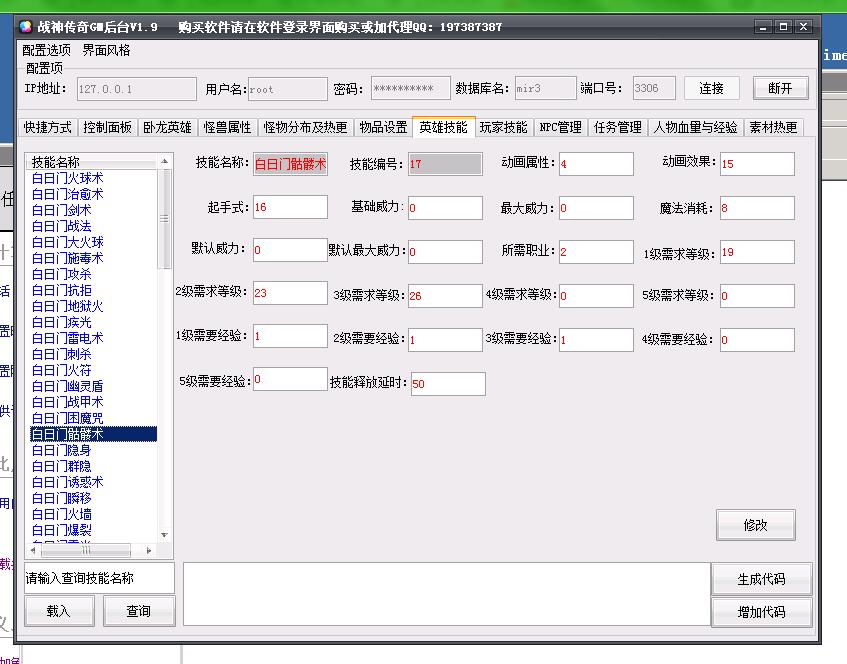The image size is (847, 664).
Task: Click the 生成代码 button
Action: click(x=761, y=579)
